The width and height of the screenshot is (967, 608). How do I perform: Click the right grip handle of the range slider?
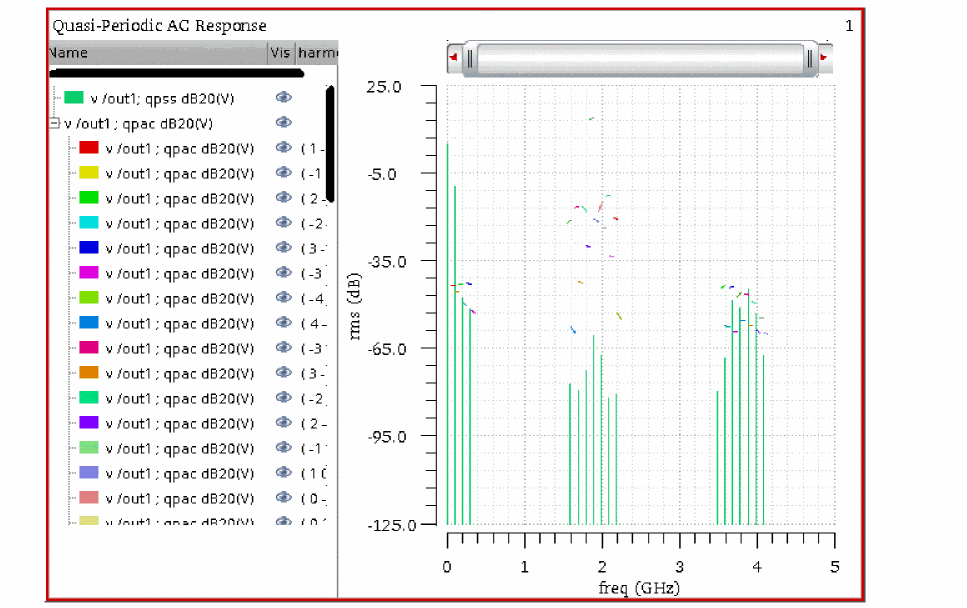pyautogui.click(x=809, y=58)
